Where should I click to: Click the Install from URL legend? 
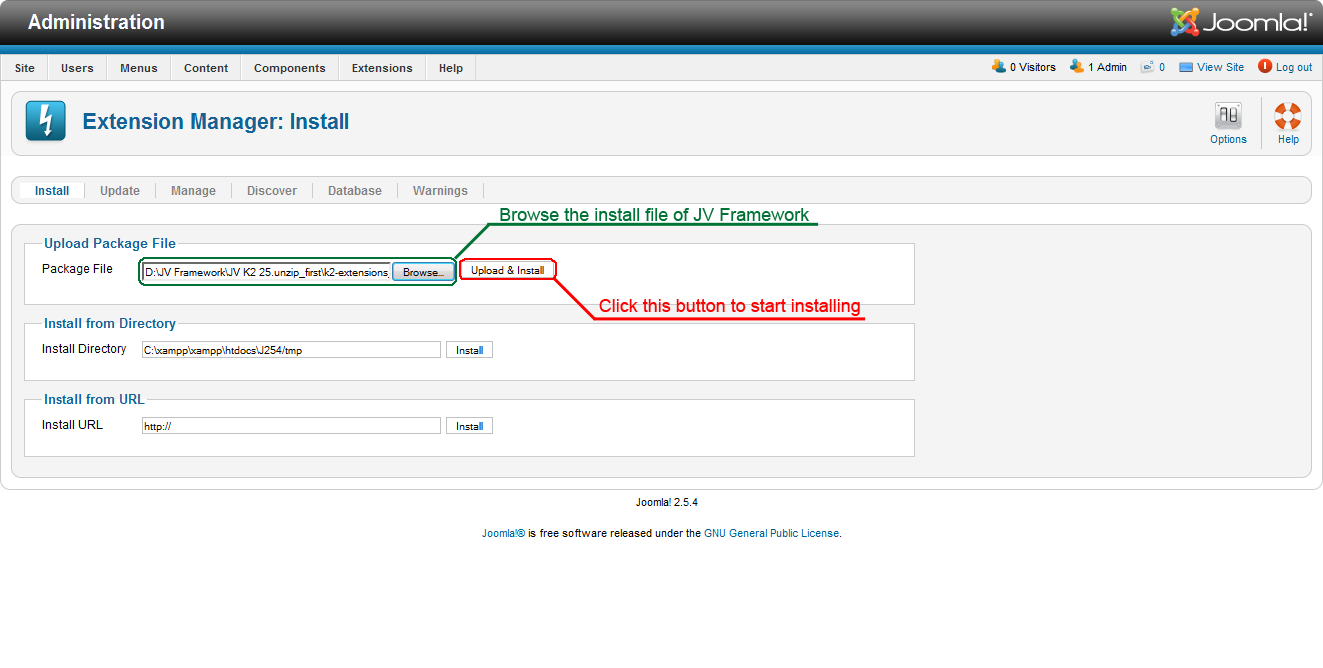(94, 400)
